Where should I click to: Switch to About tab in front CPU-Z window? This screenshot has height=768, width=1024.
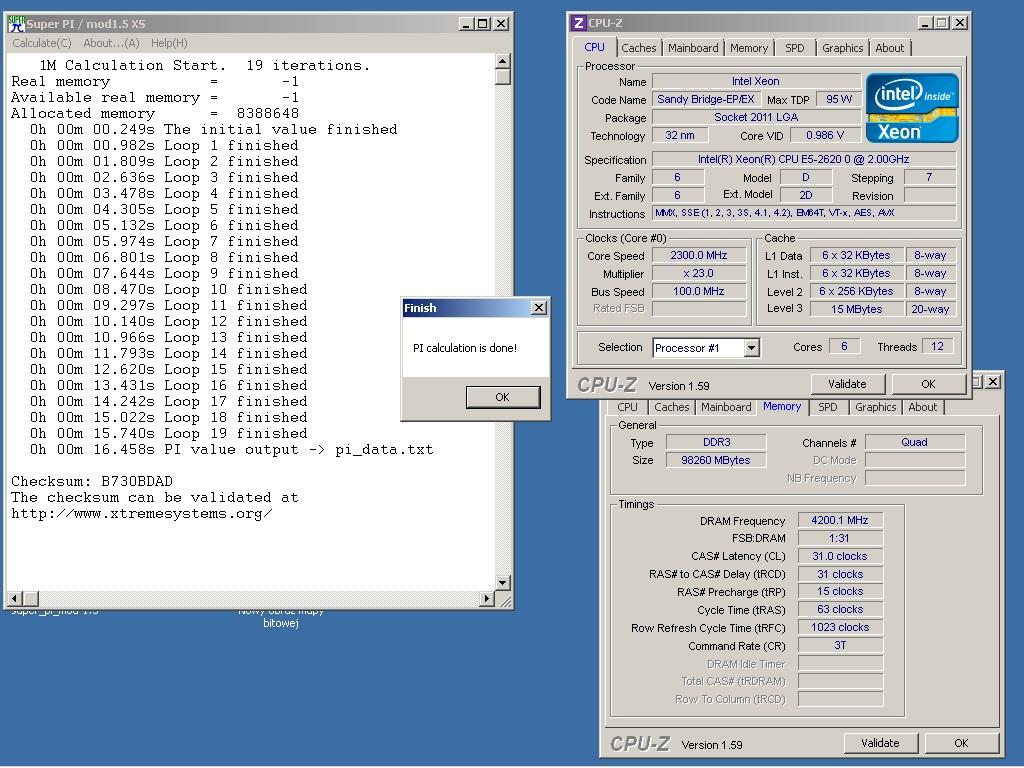click(889, 48)
